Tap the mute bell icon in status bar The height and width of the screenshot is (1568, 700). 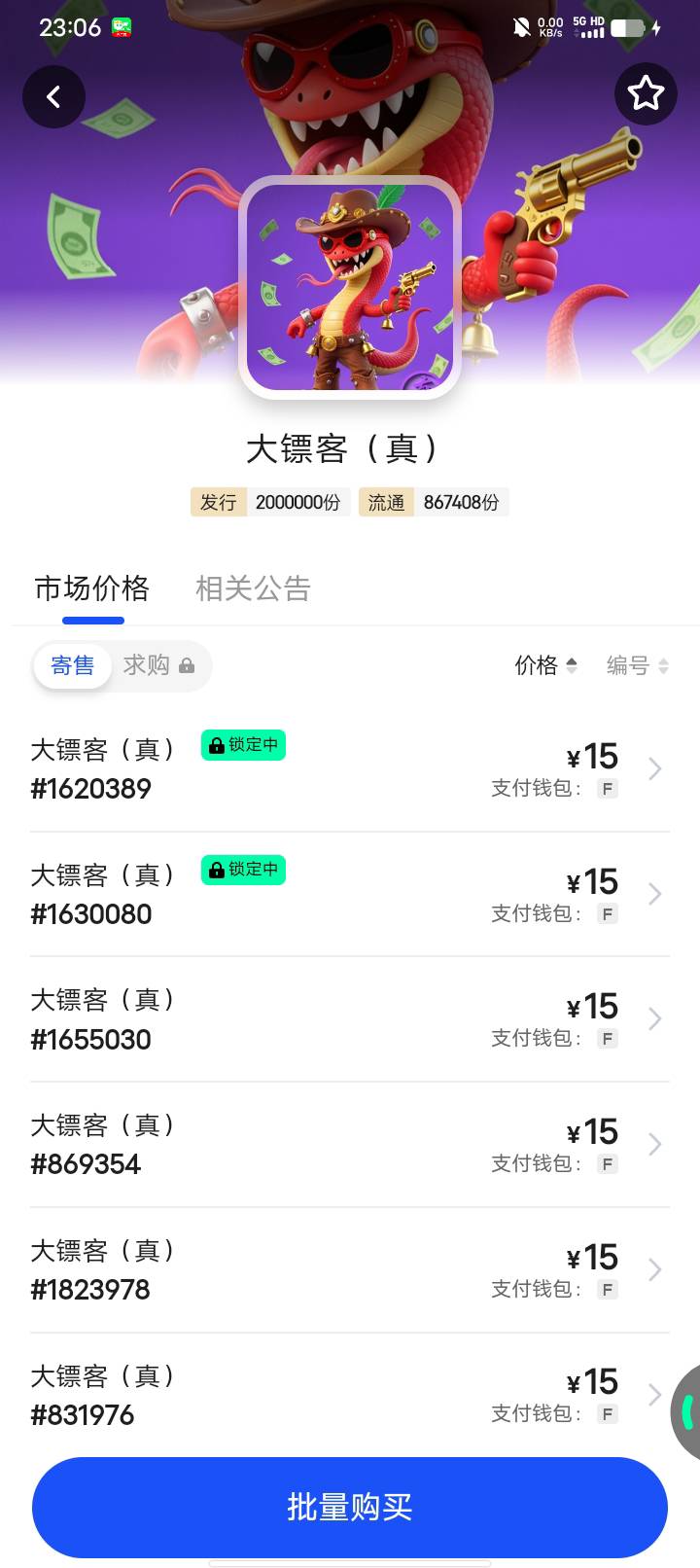pyautogui.click(x=522, y=27)
